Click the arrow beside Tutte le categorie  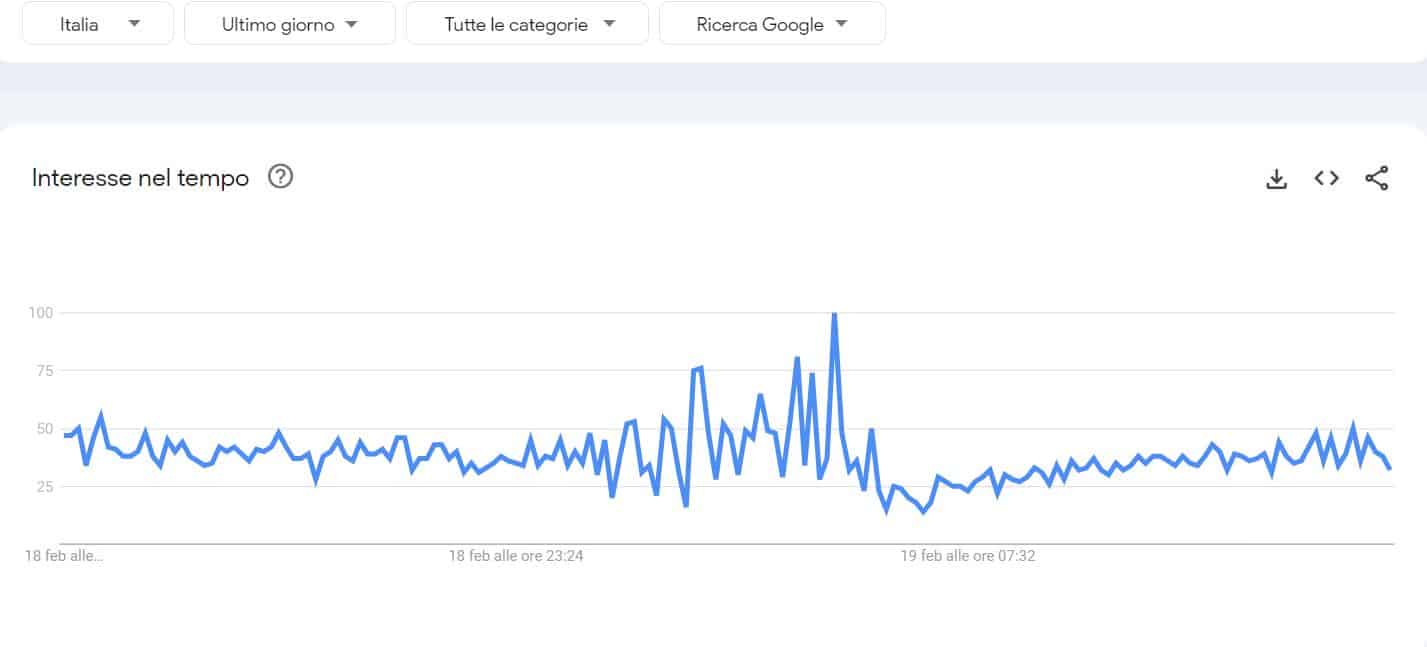point(610,25)
